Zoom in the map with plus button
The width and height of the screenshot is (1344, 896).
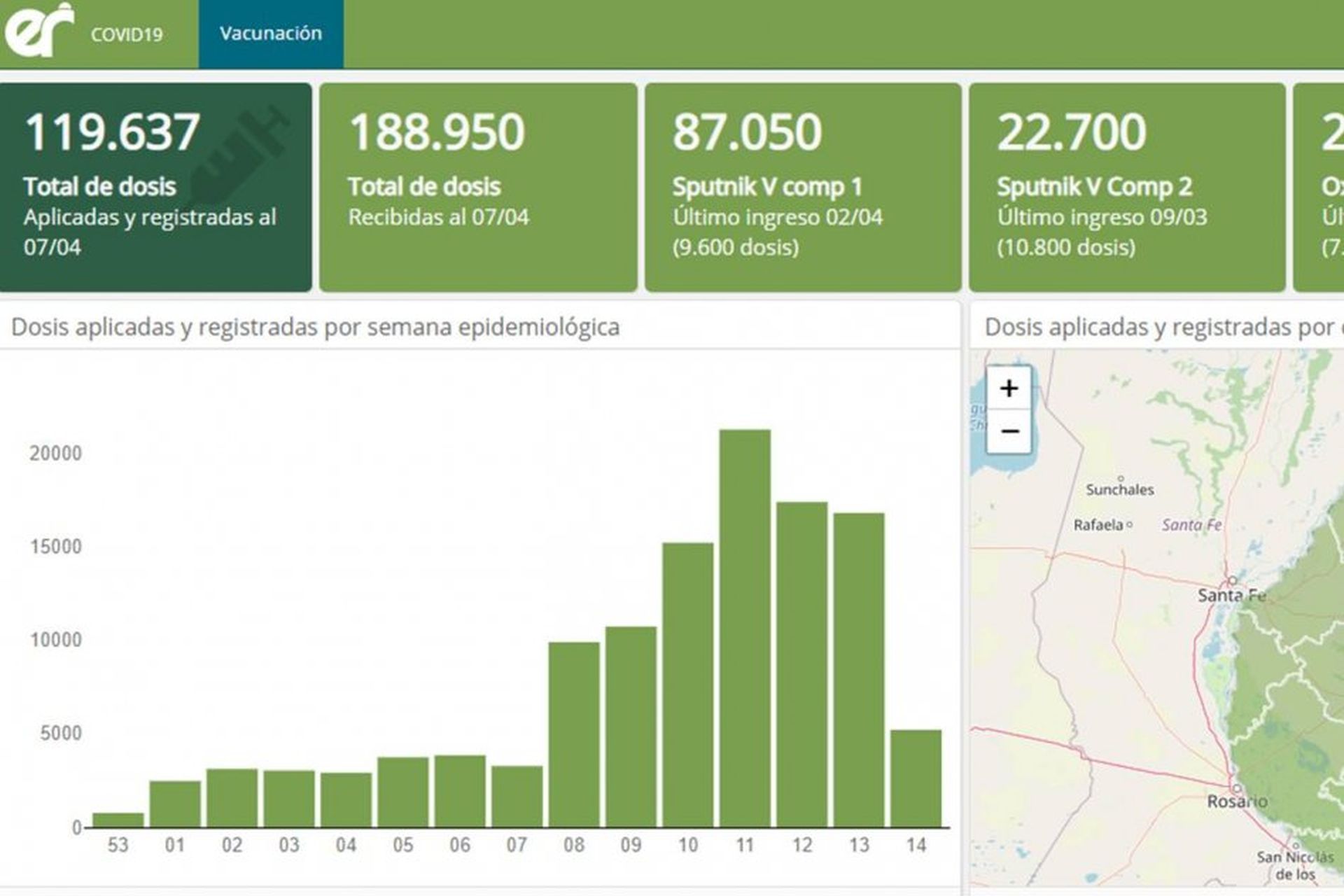(x=1009, y=388)
